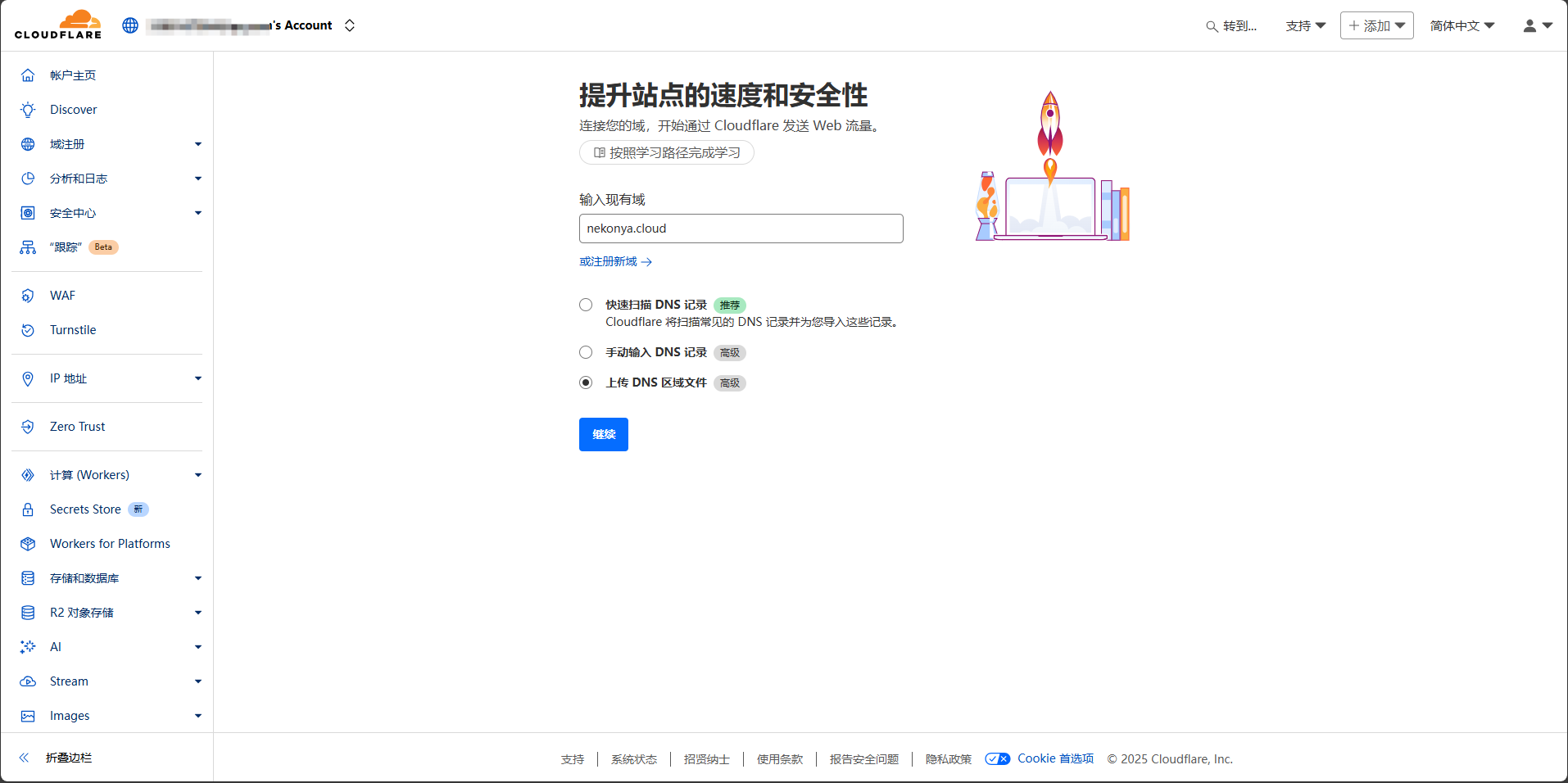Screen dimensions: 1568x783
Task: Click the Cookie 首选项 link text
Action: [x=1055, y=758]
